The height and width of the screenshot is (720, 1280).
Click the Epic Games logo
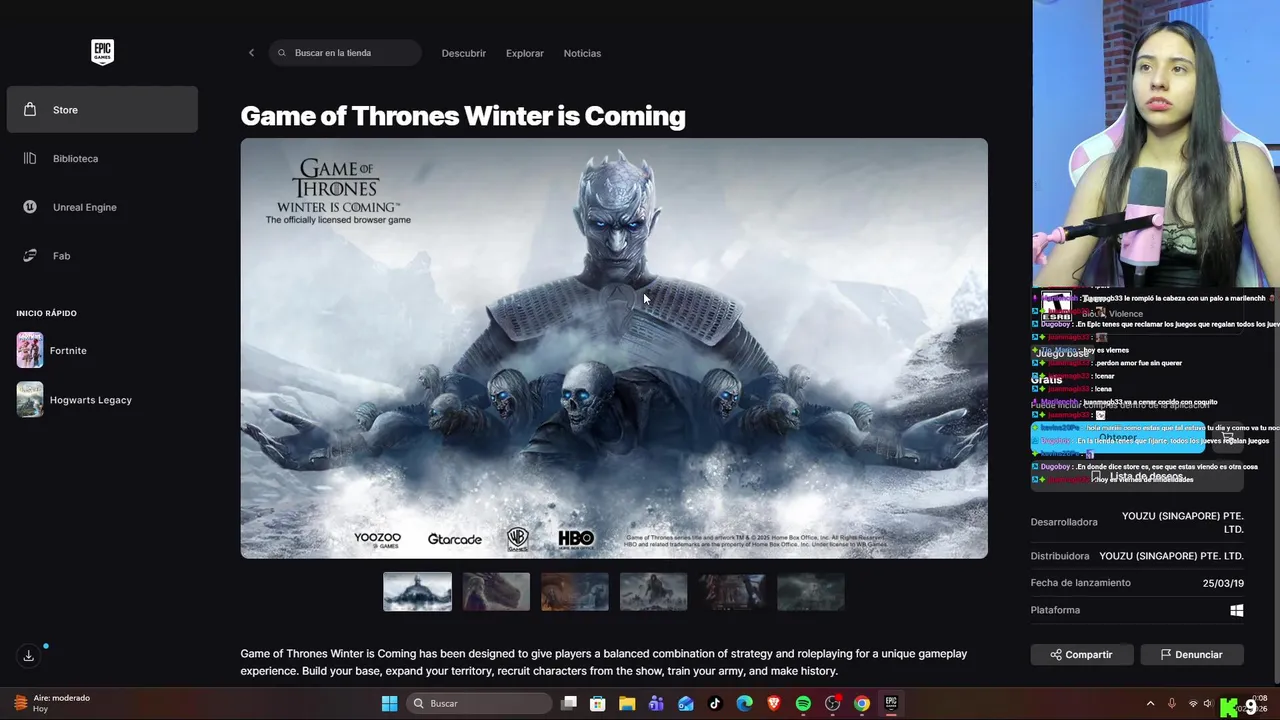pyautogui.click(x=102, y=52)
